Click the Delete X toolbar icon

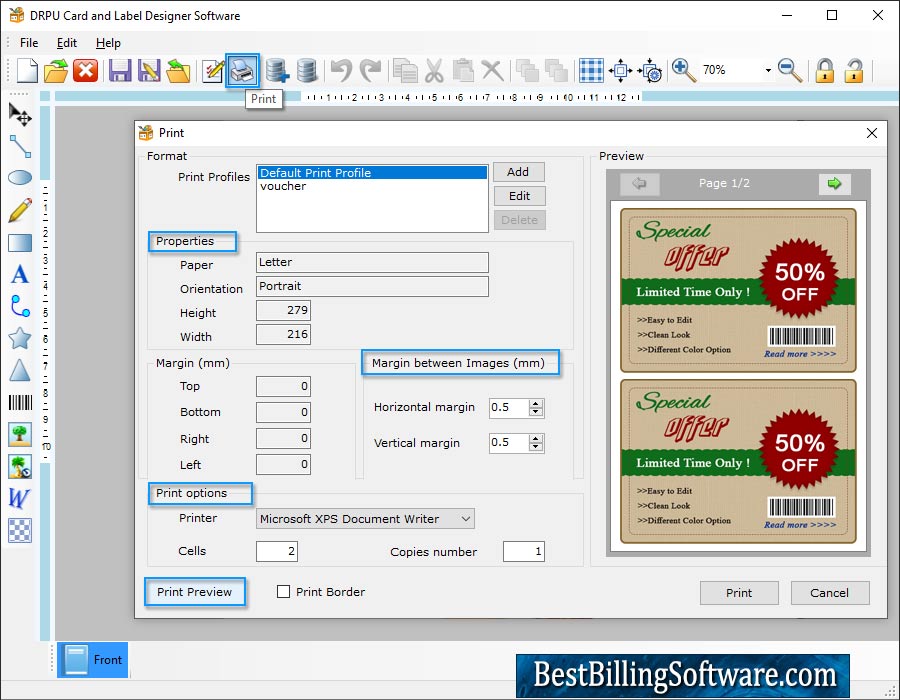pos(492,71)
